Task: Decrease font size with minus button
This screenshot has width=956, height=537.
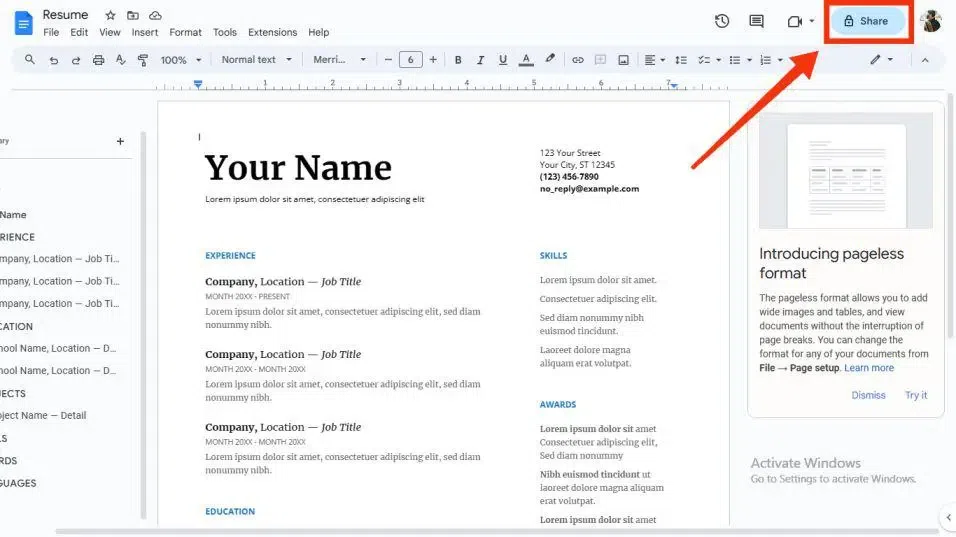Action: (388, 60)
